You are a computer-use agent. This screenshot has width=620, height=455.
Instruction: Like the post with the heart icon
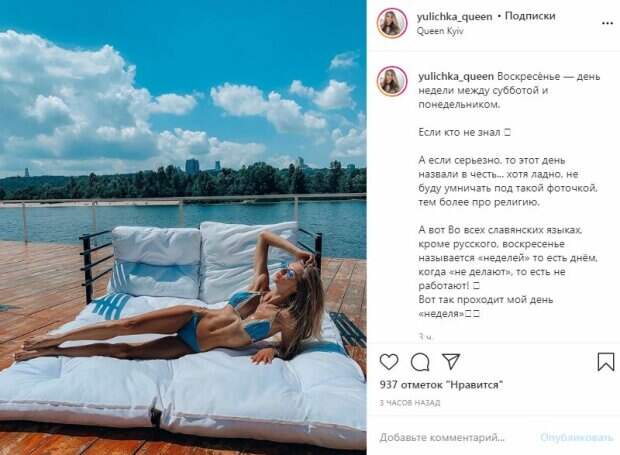point(389,362)
